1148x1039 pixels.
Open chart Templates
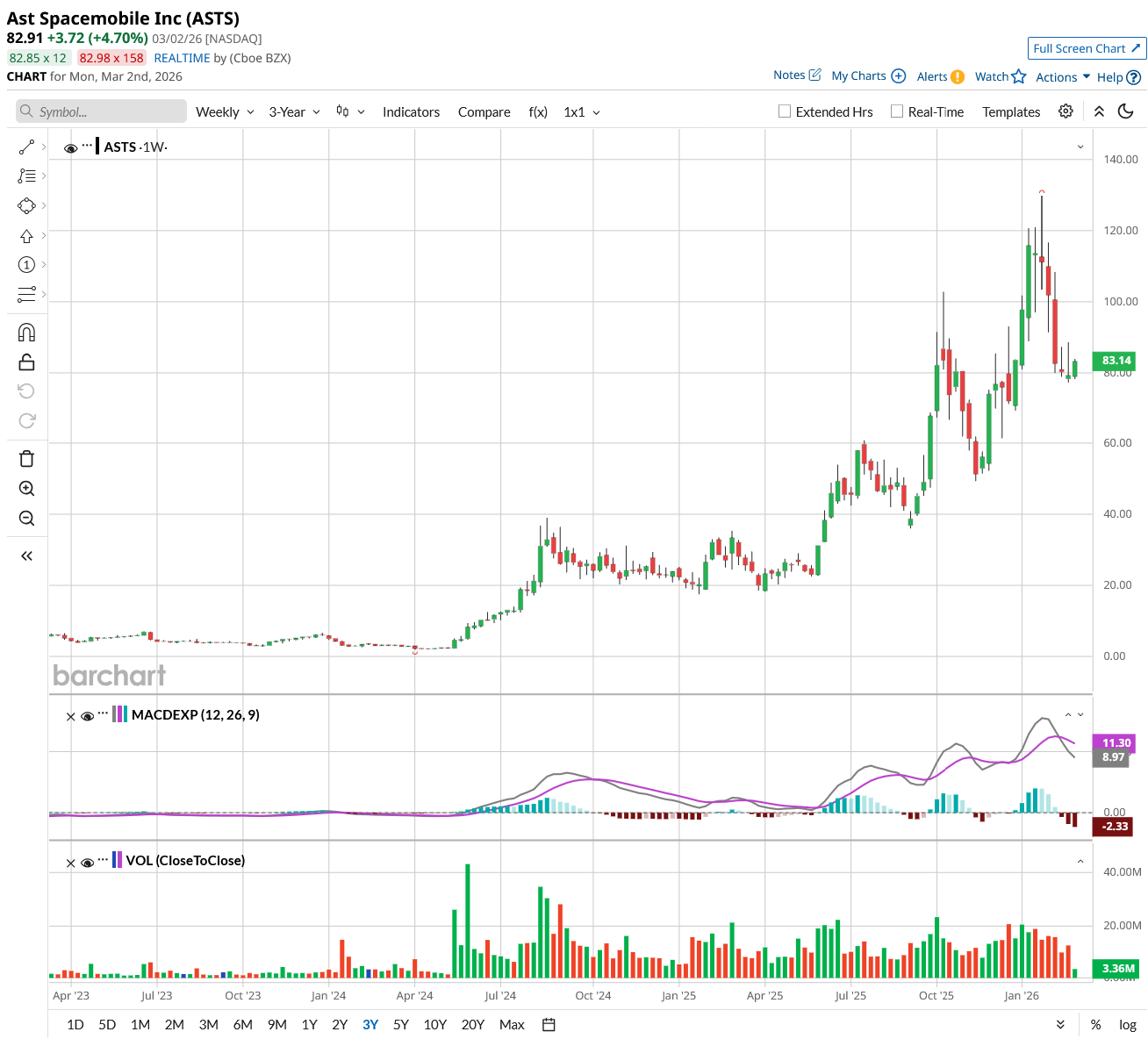[1011, 112]
